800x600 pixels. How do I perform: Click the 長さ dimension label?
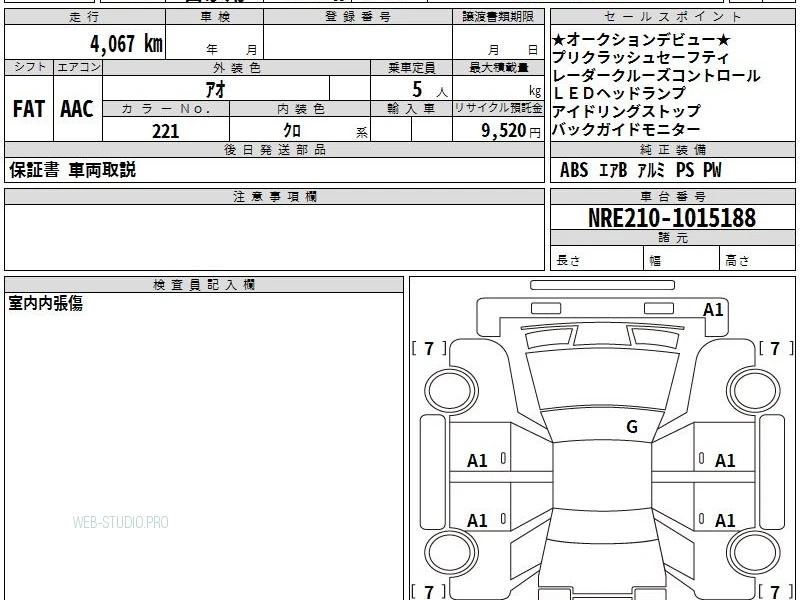point(568,260)
